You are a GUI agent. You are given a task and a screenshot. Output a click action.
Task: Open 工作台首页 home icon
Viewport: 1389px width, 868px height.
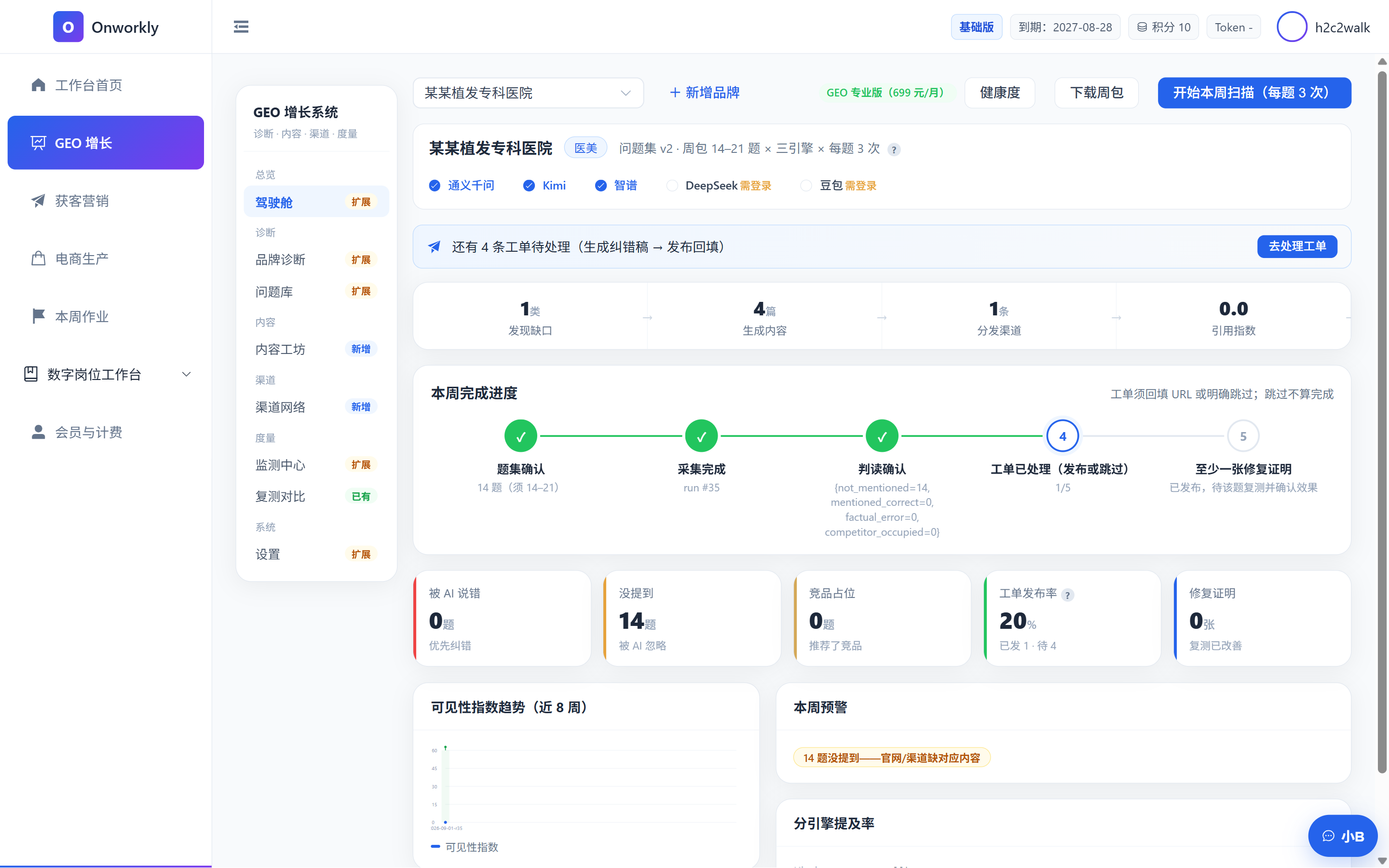click(39, 85)
